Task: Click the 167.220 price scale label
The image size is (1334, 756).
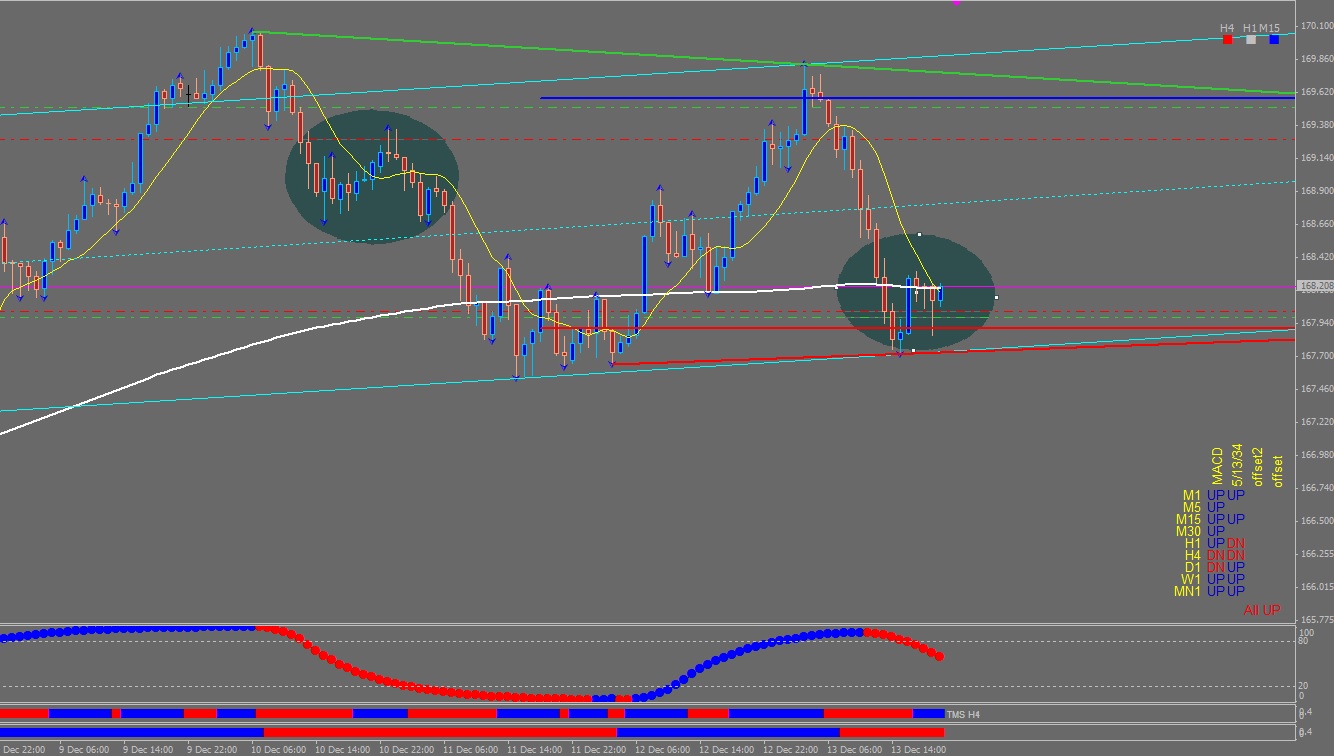Action: click(x=1317, y=422)
